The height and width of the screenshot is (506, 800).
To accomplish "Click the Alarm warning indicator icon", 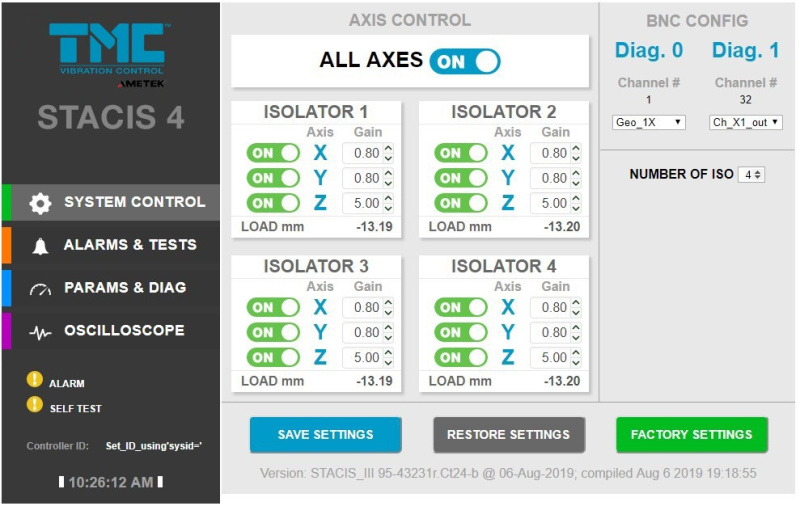I will pos(35,380).
